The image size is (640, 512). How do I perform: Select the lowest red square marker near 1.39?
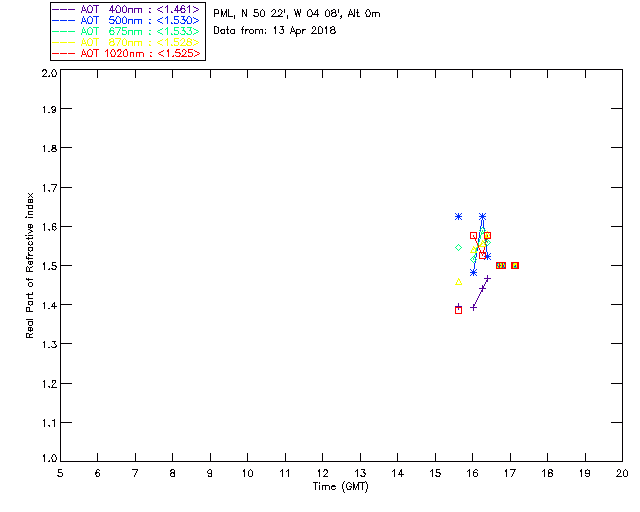click(458, 310)
